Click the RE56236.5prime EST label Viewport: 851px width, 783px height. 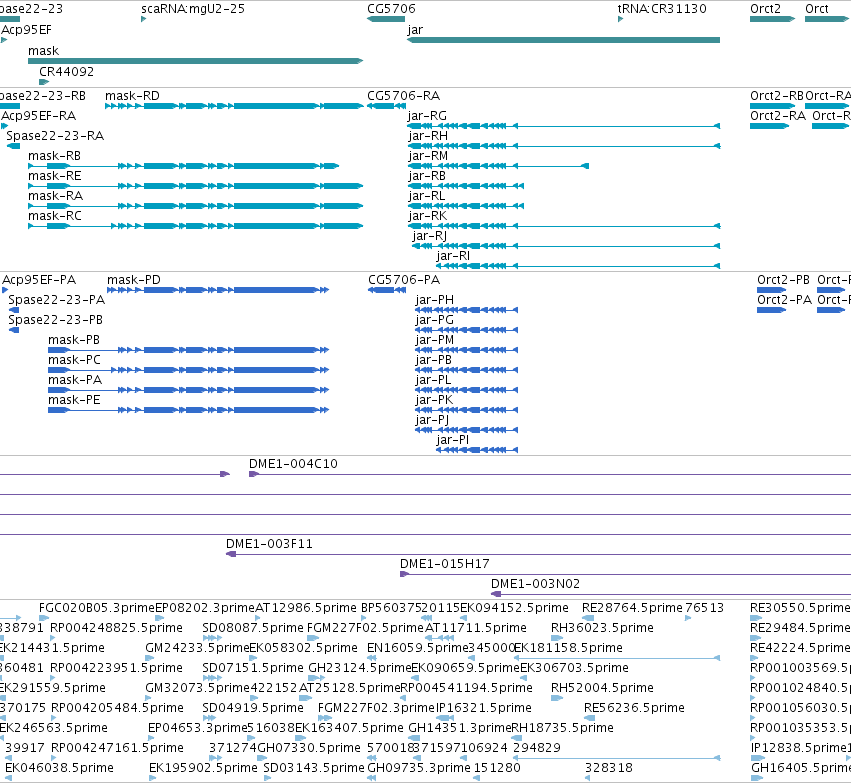coord(634,709)
